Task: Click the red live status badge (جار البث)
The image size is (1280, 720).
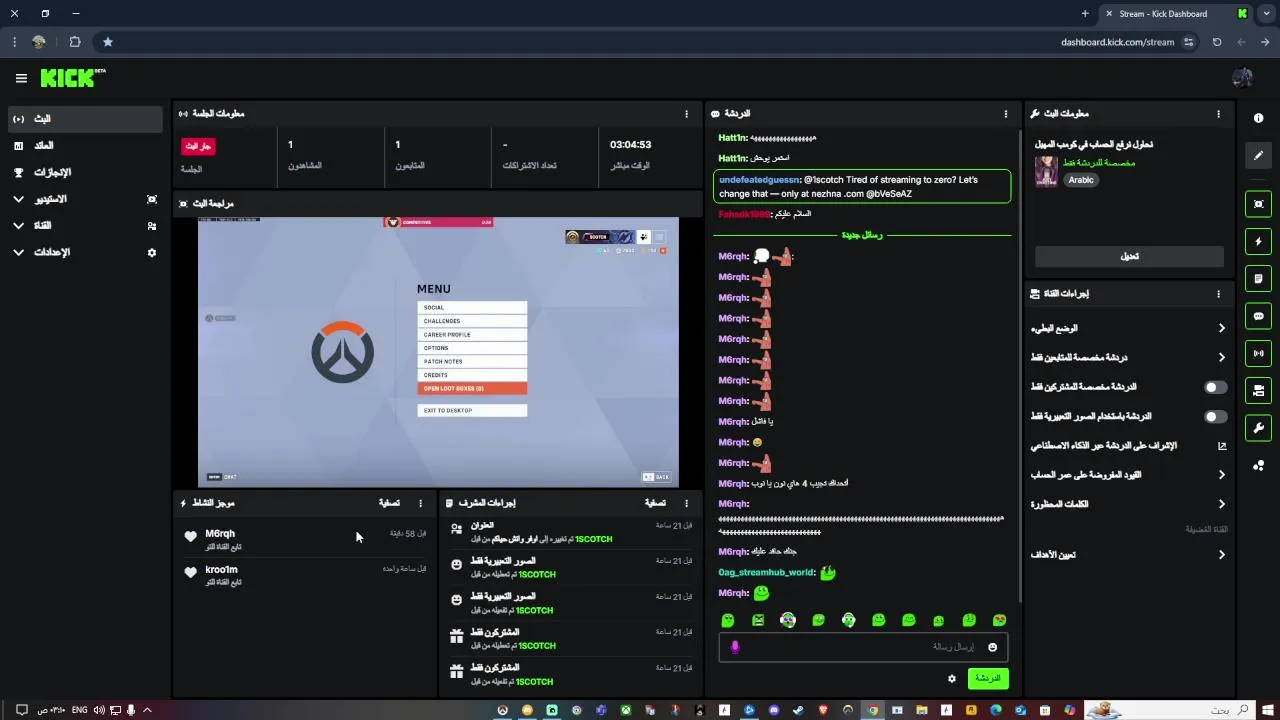Action: coord(198,146)
